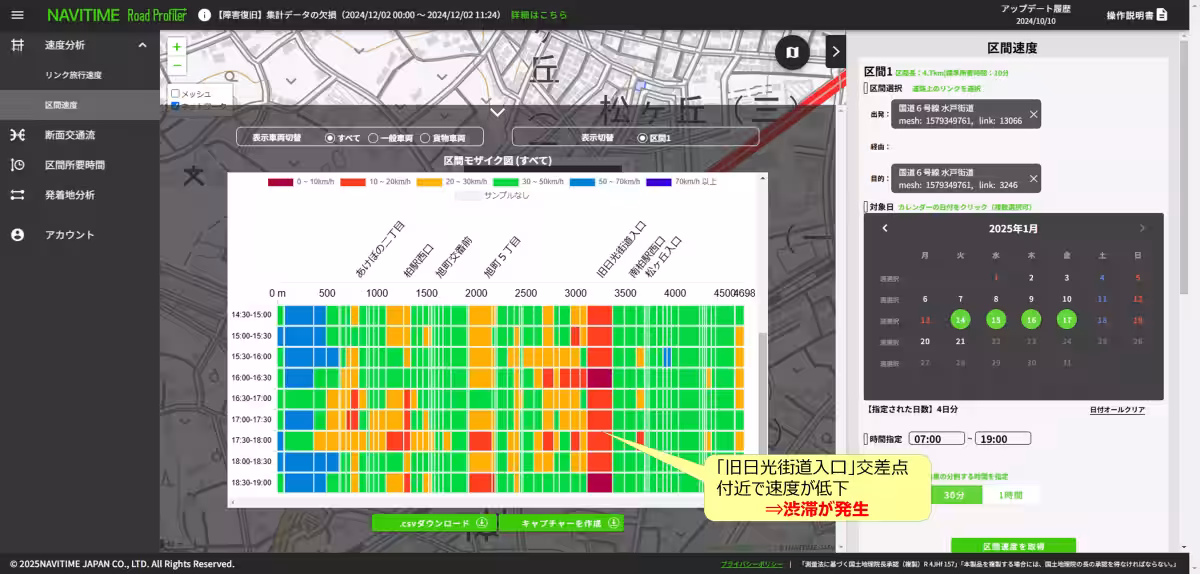Zoom in the map with plus button
The width and height of the screenshot is (1200, 574).
(177, 47)
